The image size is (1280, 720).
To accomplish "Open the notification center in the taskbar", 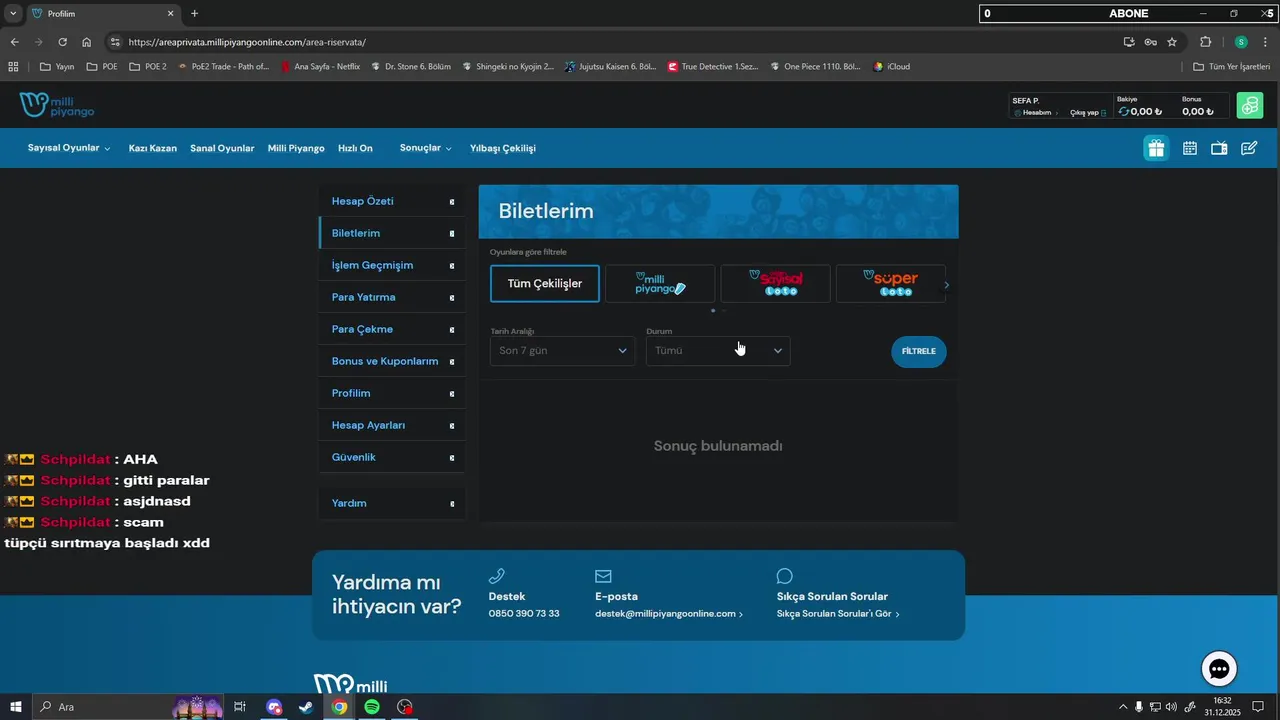I will (x=1258, y=707).
